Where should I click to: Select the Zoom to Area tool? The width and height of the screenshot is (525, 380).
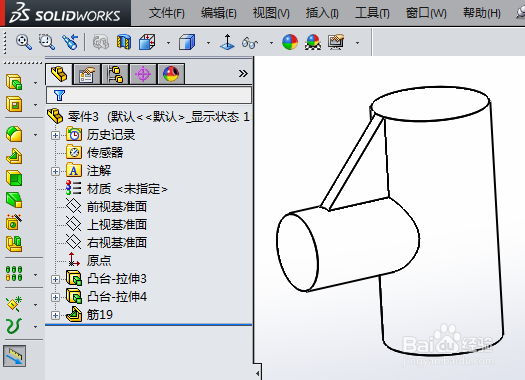pyautogui.click(x=47, y=42)
